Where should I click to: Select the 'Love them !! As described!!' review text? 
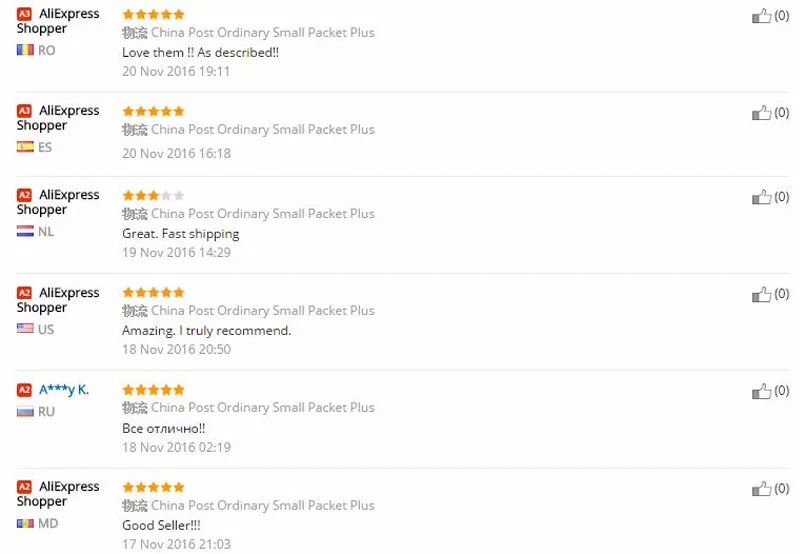(x=201, y=53)
